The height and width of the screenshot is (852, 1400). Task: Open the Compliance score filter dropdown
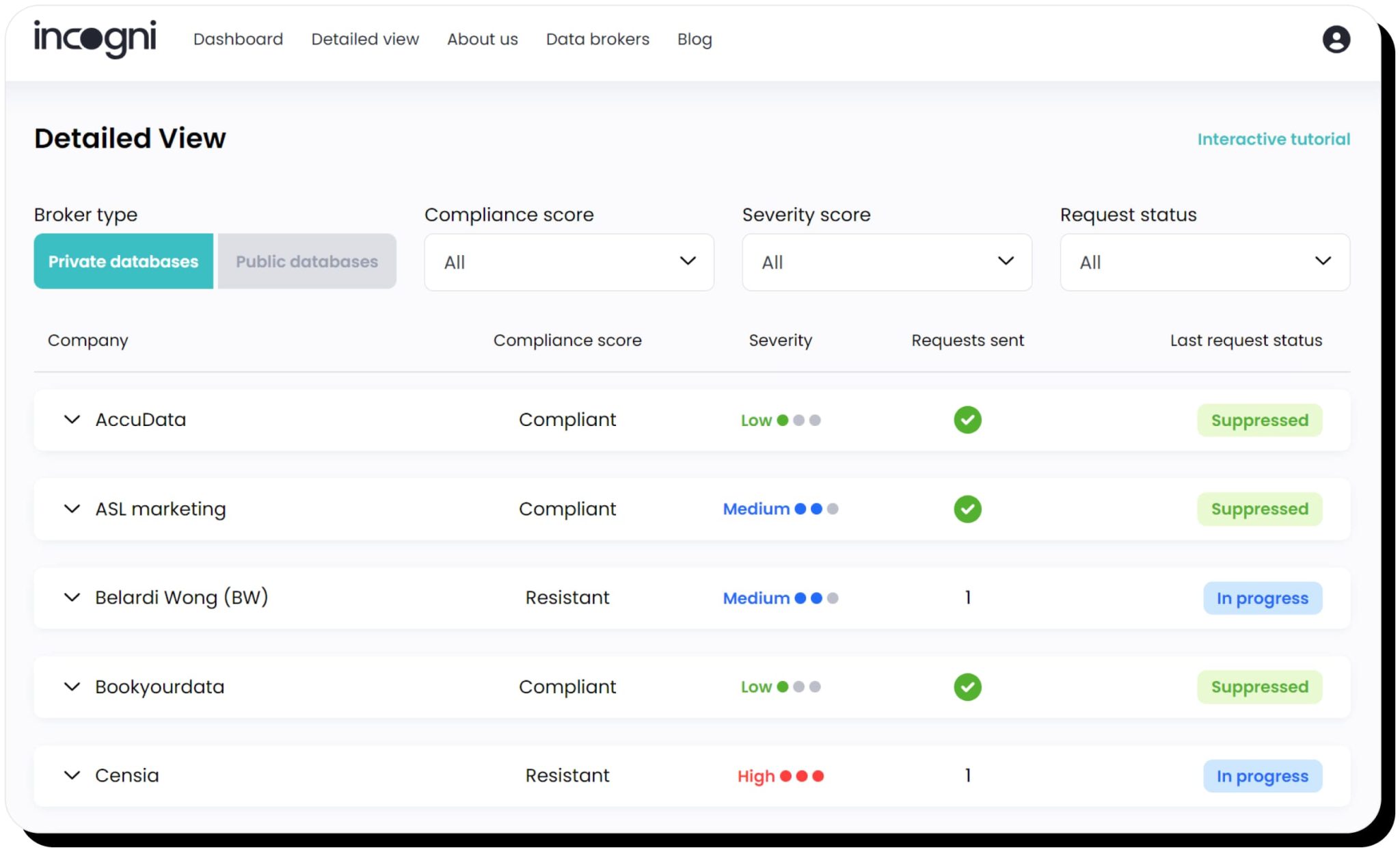569,262
